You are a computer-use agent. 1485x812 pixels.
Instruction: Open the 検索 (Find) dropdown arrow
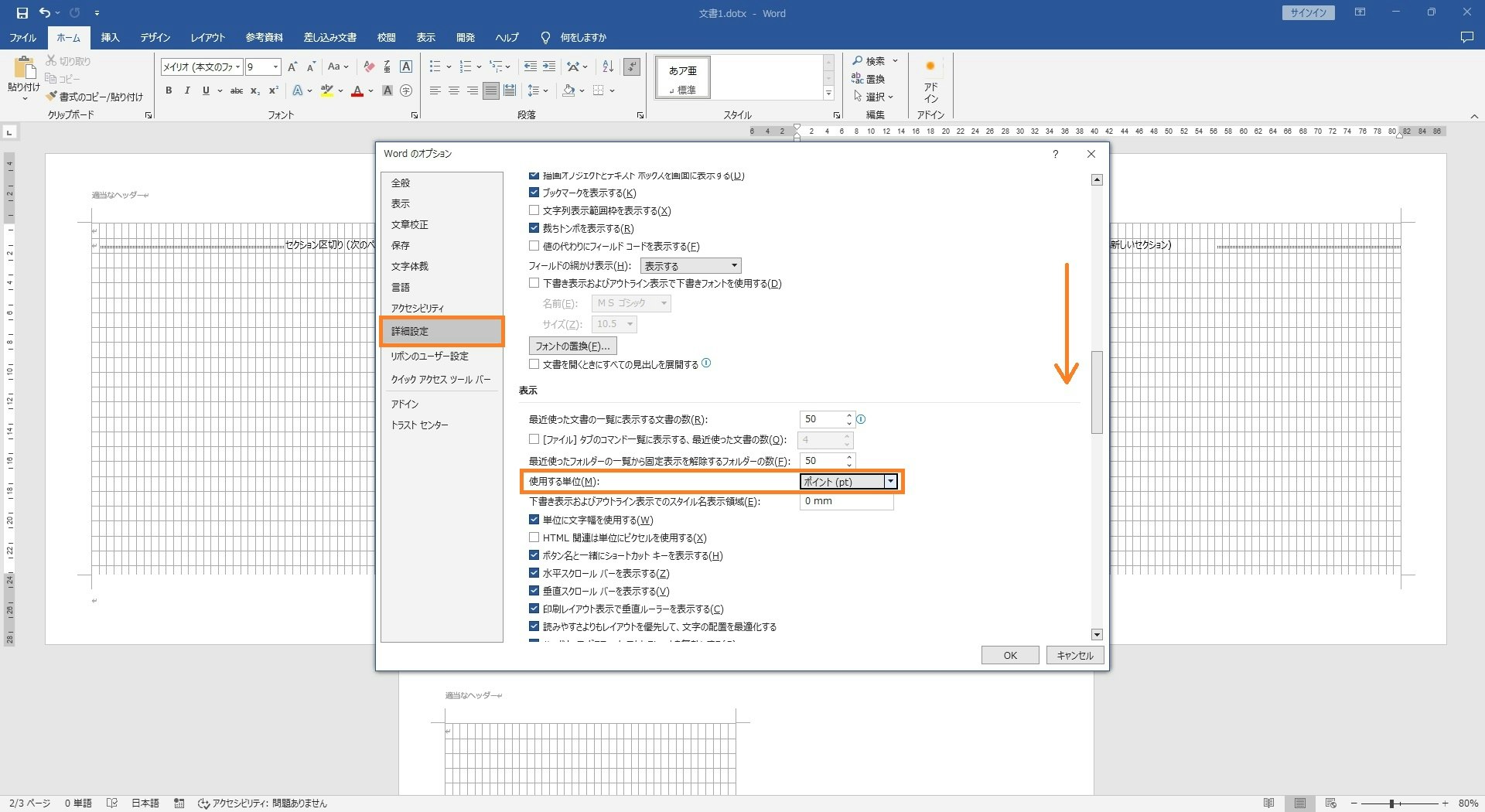pyautogui.click(x=895, y=61)
